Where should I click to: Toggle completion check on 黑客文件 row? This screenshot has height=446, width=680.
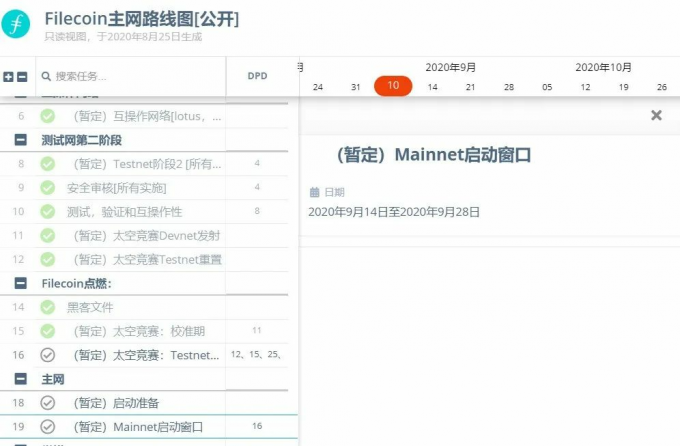(x=48, y=307)
